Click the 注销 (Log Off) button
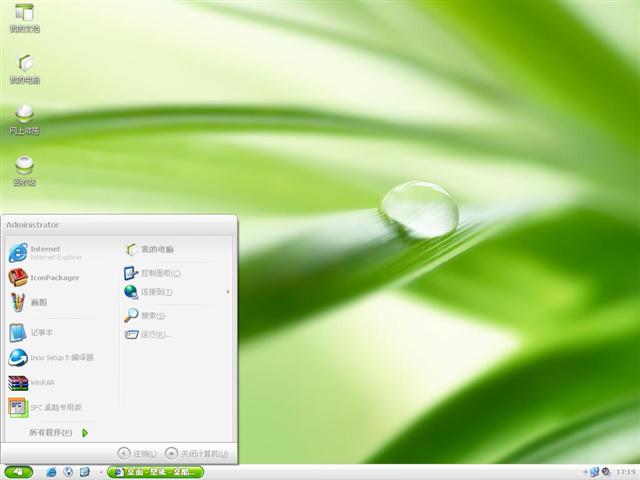 (x=138, y=453)
